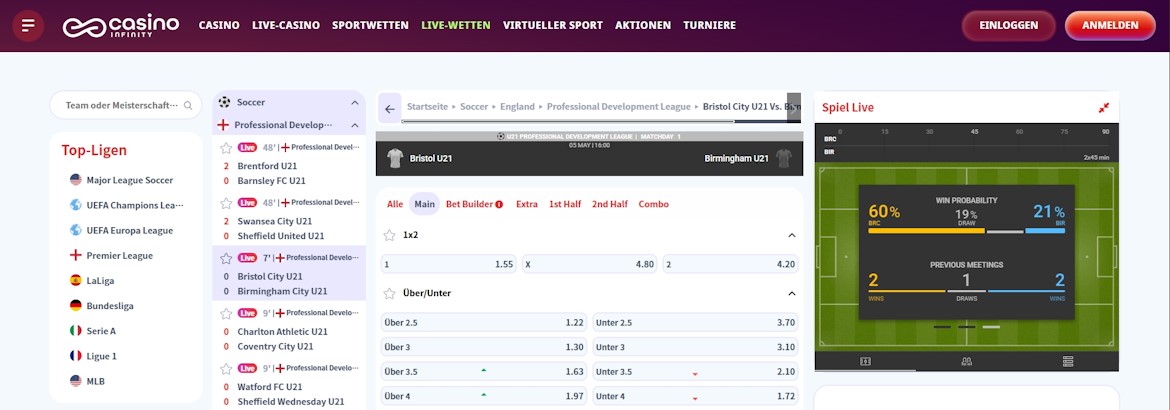
Task: Click the Startseite breadcrumb link
Action: [428, 107]
